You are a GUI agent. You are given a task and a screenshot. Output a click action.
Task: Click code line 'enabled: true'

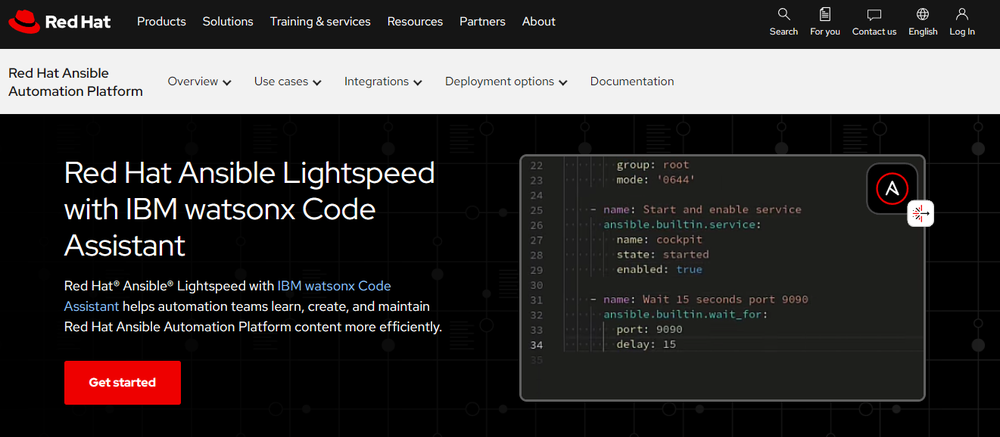pos(659,269)
